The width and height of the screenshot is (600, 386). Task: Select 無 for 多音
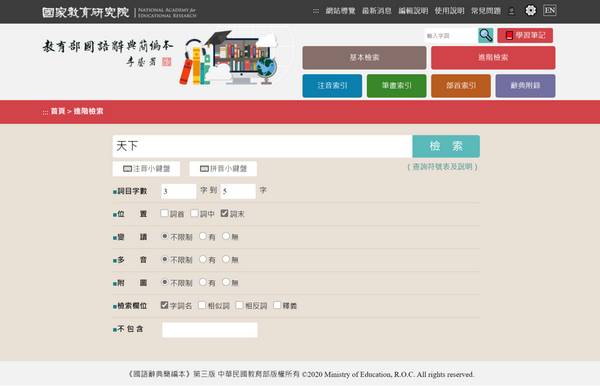(226, 259)
